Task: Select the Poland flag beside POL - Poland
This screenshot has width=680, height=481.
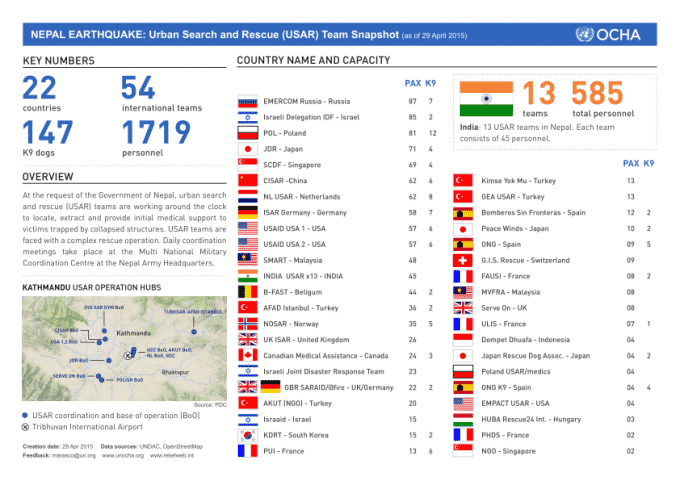Action: point(248,133)
